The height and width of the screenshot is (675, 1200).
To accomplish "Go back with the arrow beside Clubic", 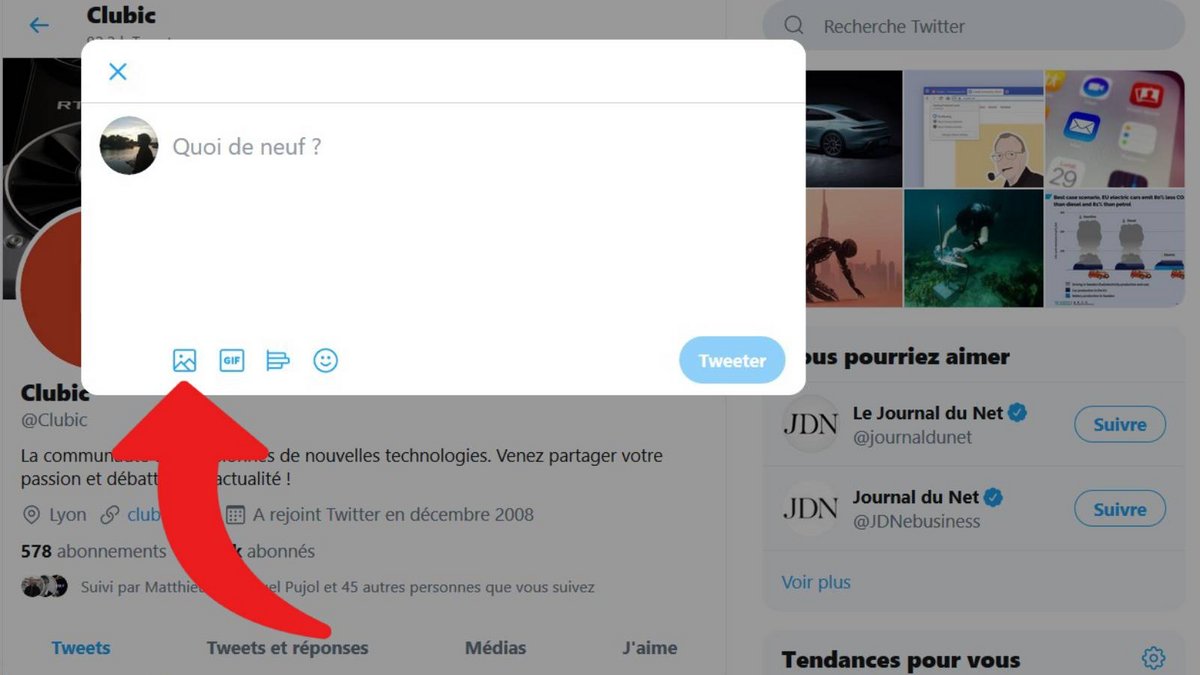I will (39, 25).
